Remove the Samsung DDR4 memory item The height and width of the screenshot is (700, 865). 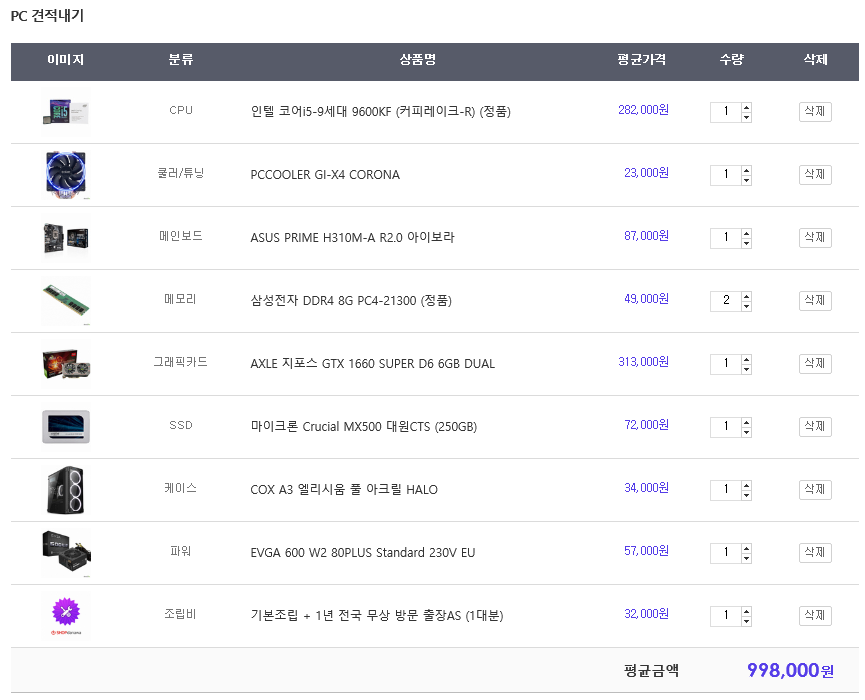click(815, 300)
